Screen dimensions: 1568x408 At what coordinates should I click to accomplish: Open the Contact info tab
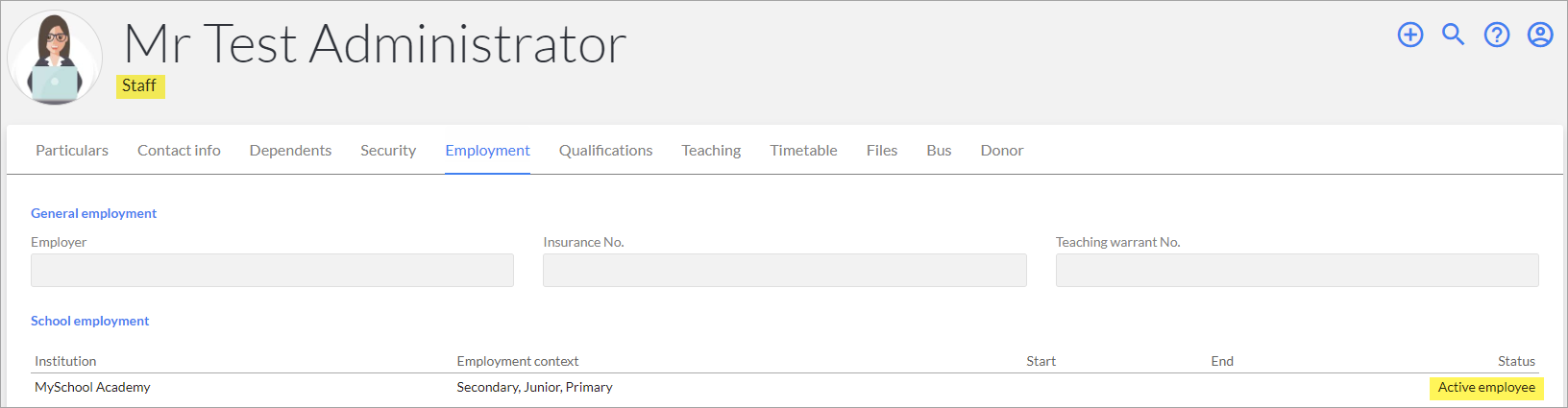coord(179,151)
